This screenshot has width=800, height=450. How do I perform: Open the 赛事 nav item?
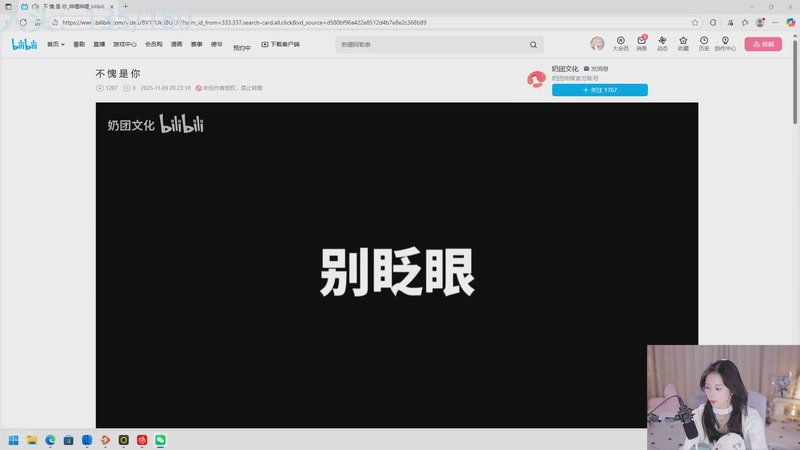196,44
